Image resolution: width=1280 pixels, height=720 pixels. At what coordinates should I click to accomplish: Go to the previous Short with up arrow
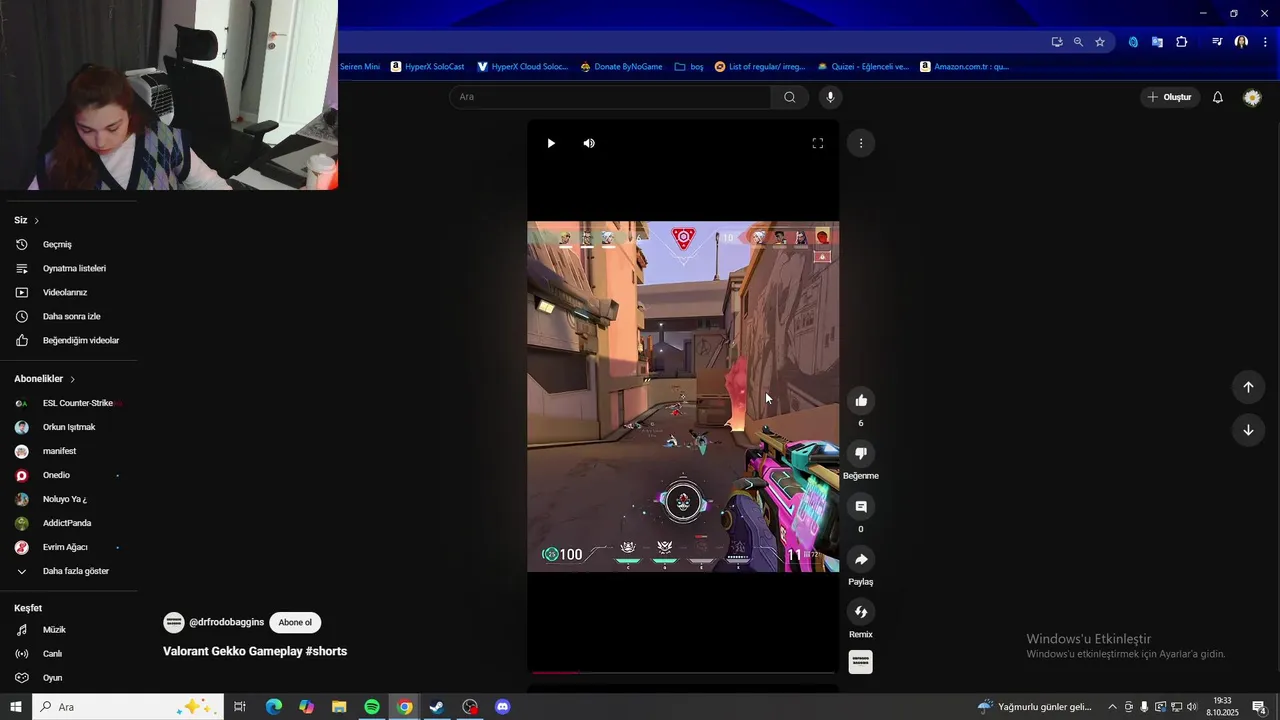tap(1248, 387)
